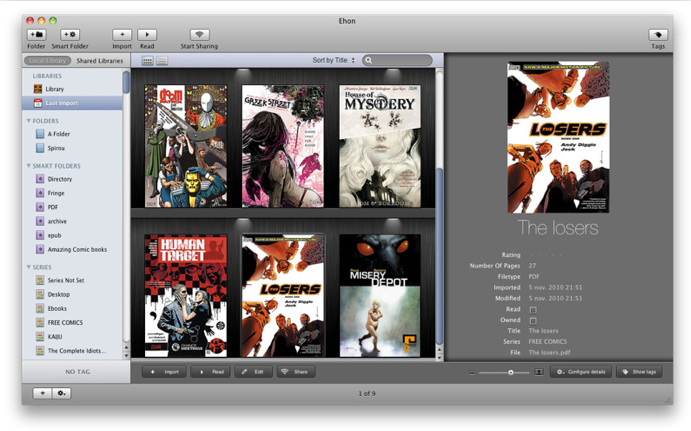Toggle the Owned checkbox

point(533,321)
